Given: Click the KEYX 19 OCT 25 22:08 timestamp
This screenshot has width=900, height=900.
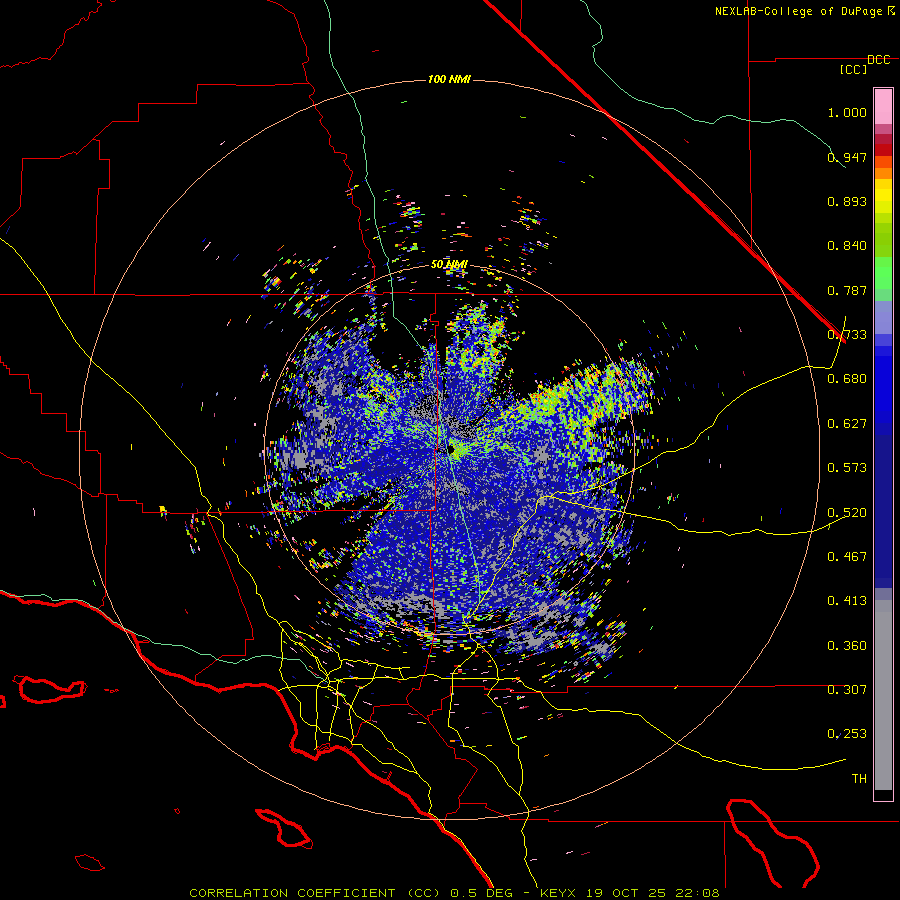Looking at the screenshot, I should tap(630, 893).
